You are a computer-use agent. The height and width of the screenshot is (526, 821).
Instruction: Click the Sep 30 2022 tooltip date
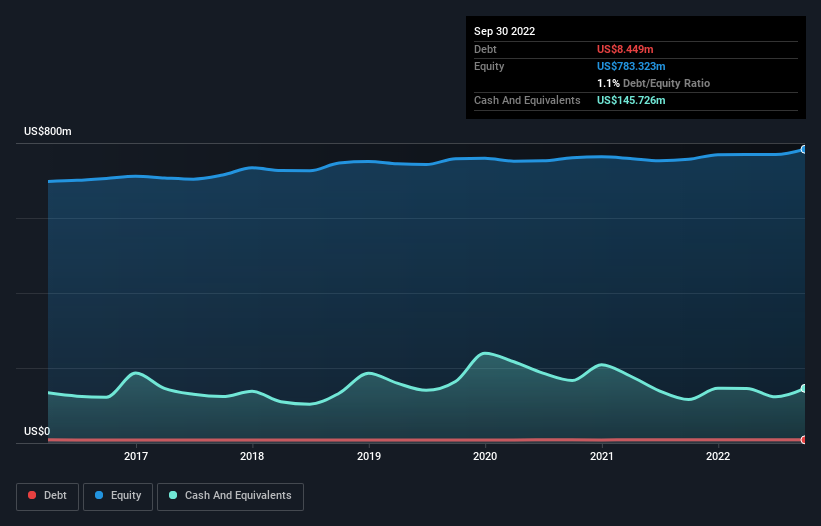(504, 31)
